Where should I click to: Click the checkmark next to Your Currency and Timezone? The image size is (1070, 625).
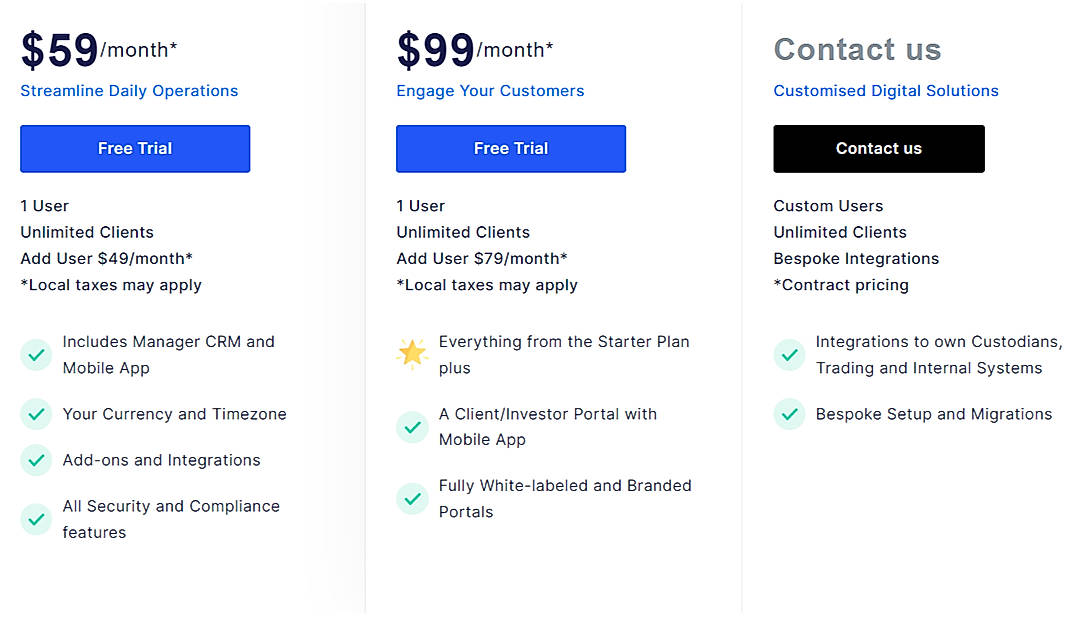click(x=36, y=414)
